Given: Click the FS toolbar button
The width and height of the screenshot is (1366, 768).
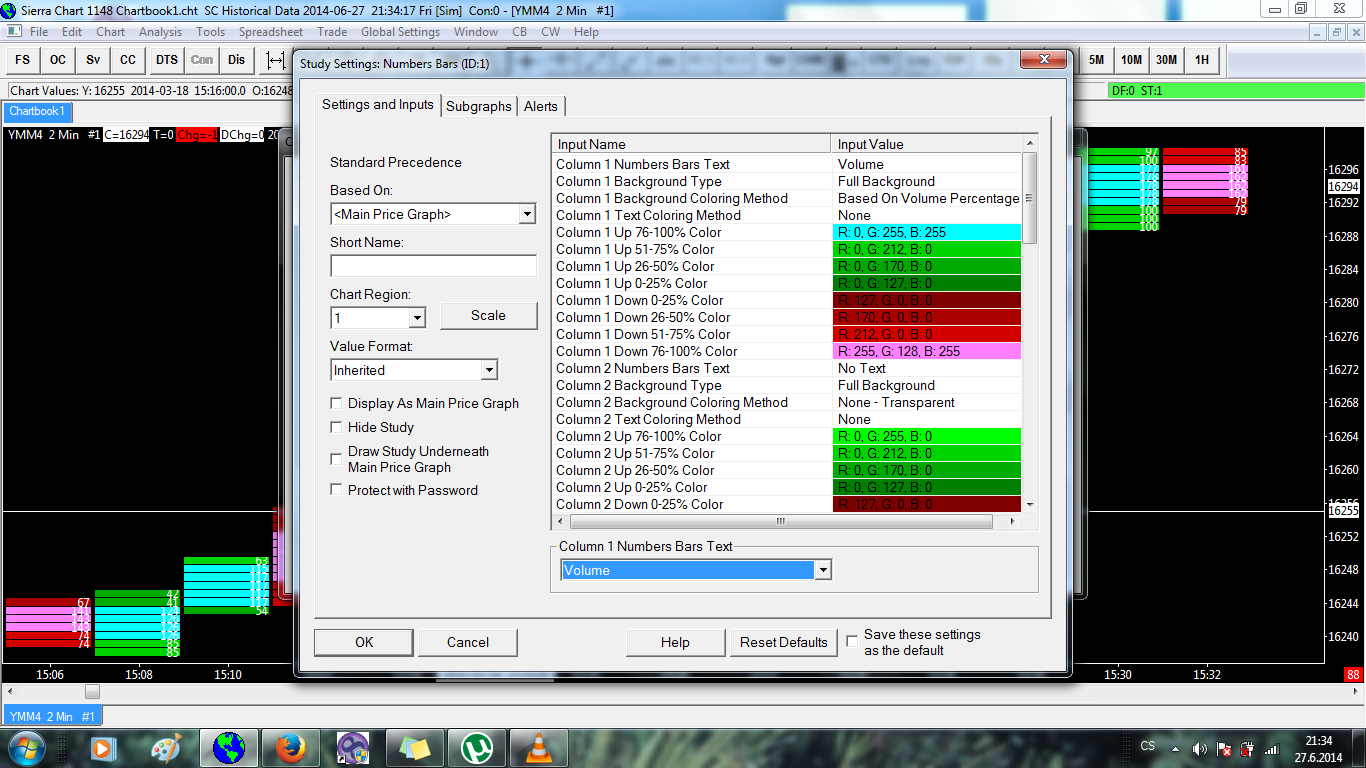Looking at the screenshot, I should 23,60.
